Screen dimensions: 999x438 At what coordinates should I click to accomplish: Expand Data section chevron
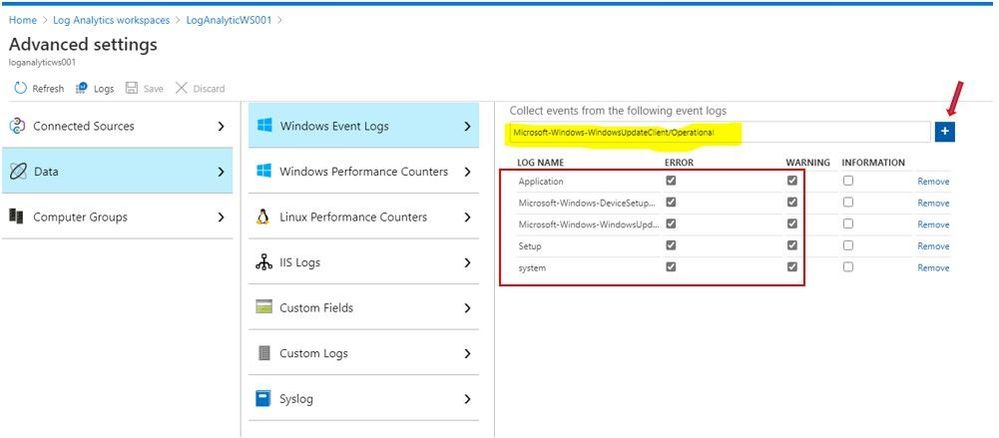221,172
